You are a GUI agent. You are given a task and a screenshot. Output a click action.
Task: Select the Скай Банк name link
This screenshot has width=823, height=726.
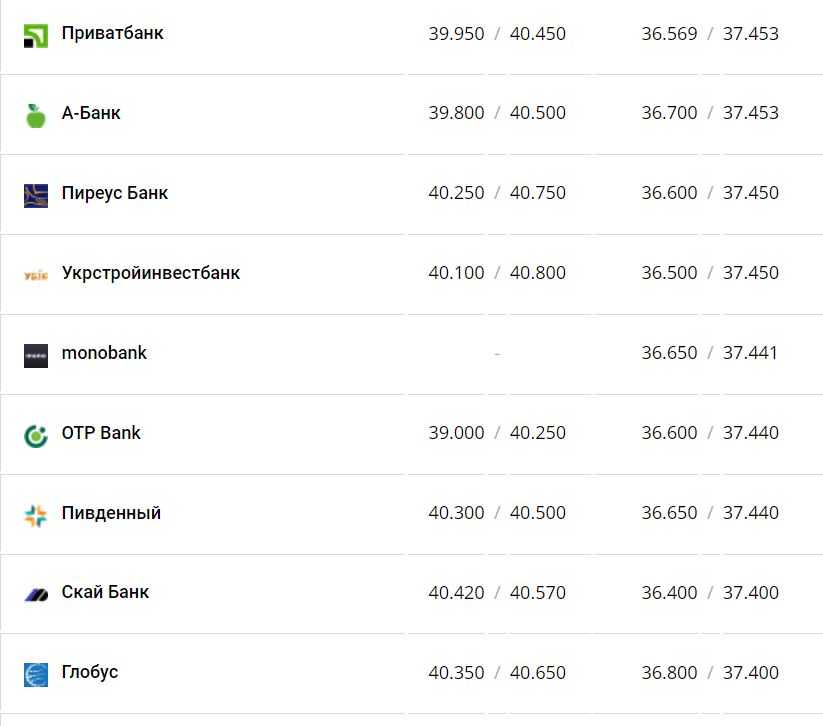(105, 592)
